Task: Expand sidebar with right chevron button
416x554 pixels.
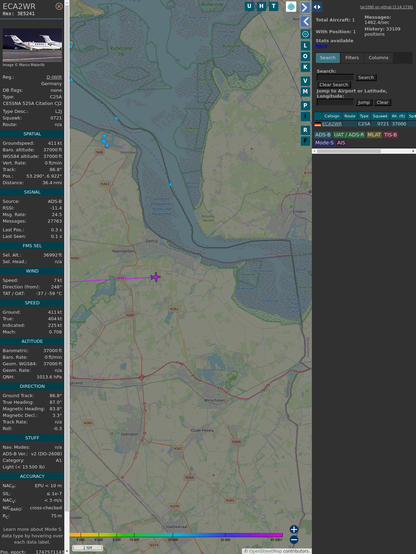Action: pos(305,7)
